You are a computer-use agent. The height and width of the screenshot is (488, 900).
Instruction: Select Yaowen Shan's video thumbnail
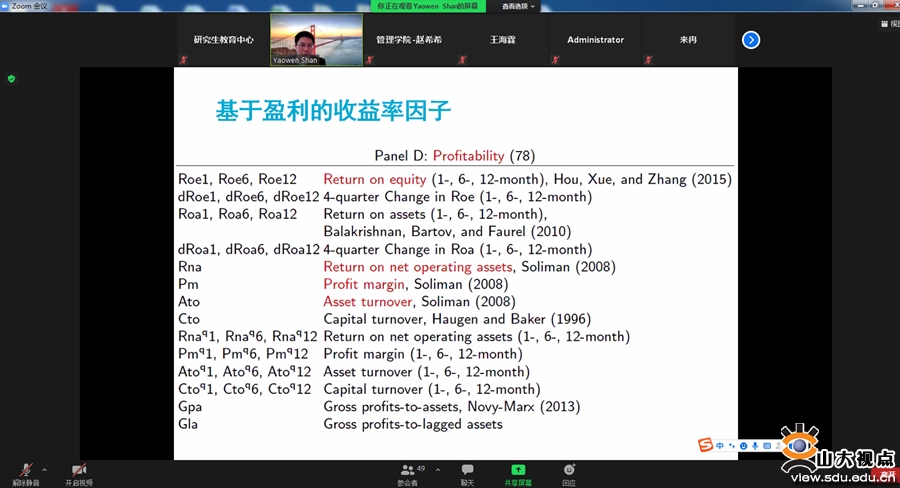coord(316,39)
